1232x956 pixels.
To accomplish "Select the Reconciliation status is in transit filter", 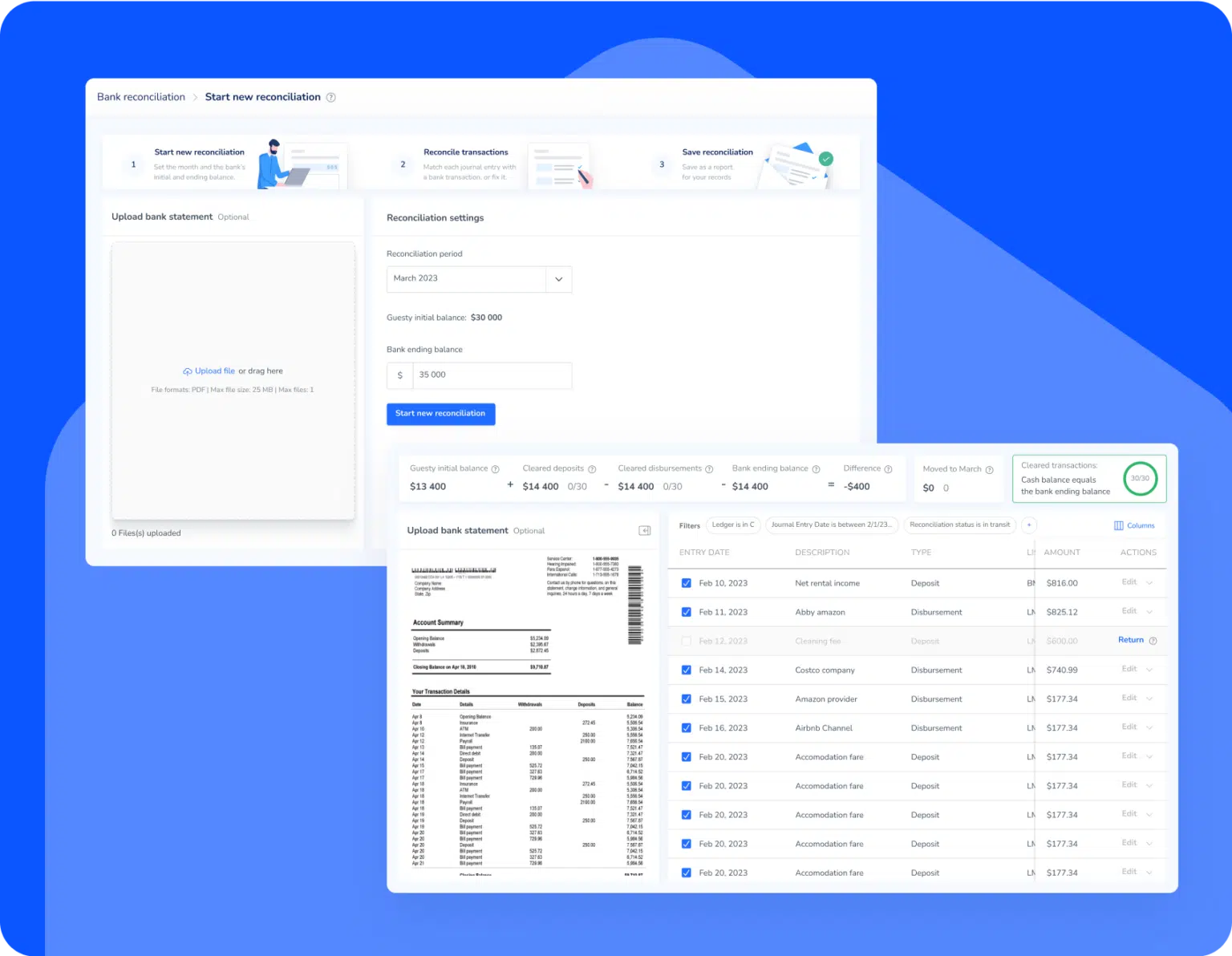I will 959,525.
